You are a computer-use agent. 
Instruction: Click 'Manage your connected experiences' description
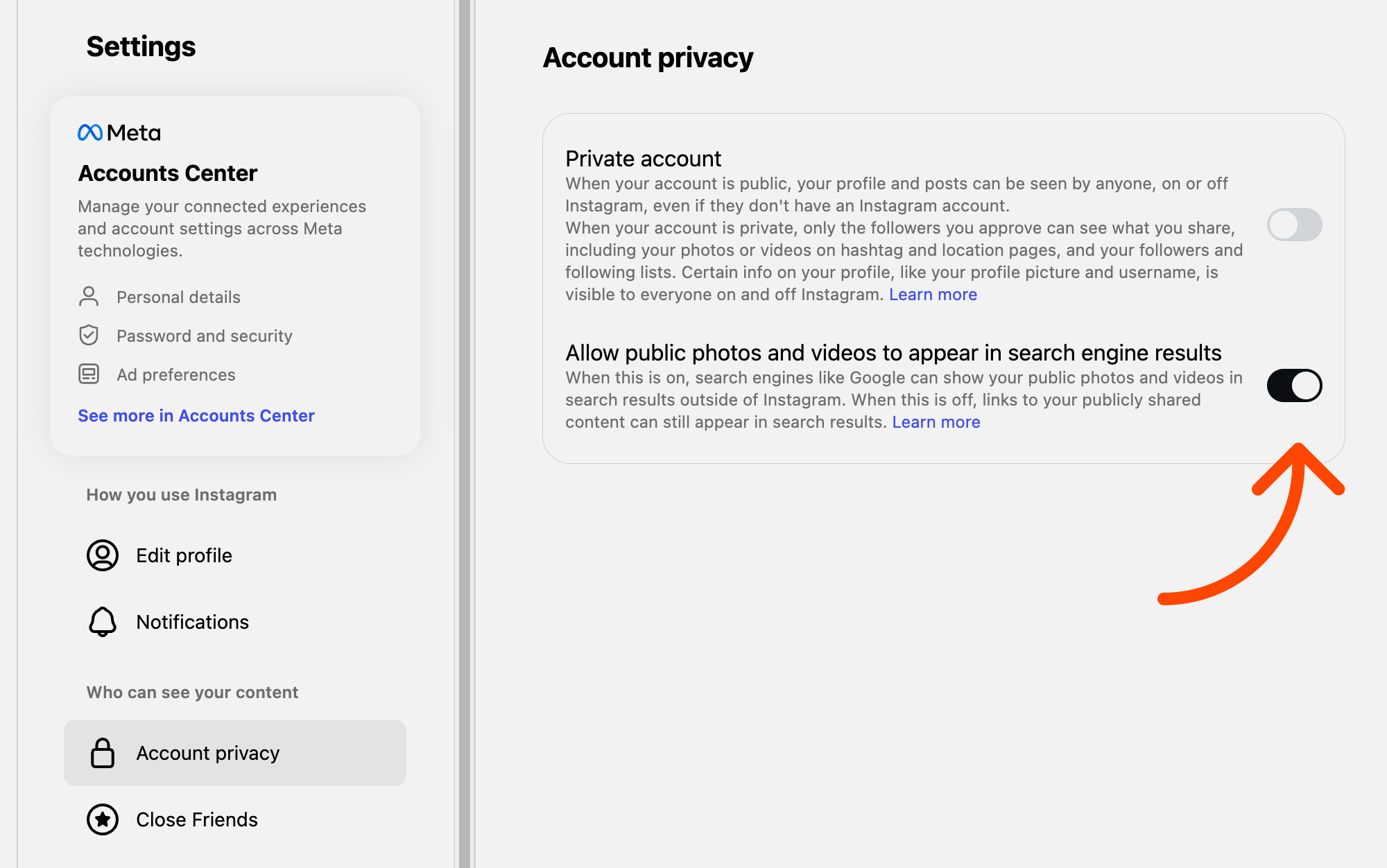222,229
